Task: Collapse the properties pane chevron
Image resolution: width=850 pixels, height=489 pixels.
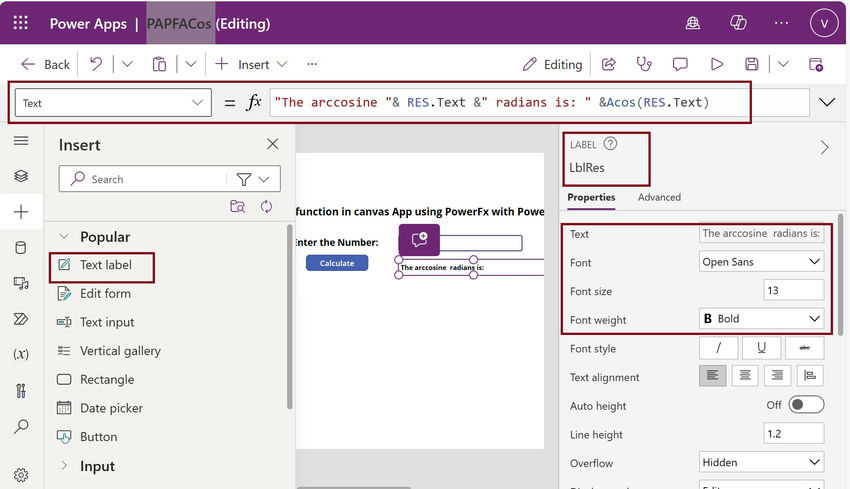Action: [824, 147]
